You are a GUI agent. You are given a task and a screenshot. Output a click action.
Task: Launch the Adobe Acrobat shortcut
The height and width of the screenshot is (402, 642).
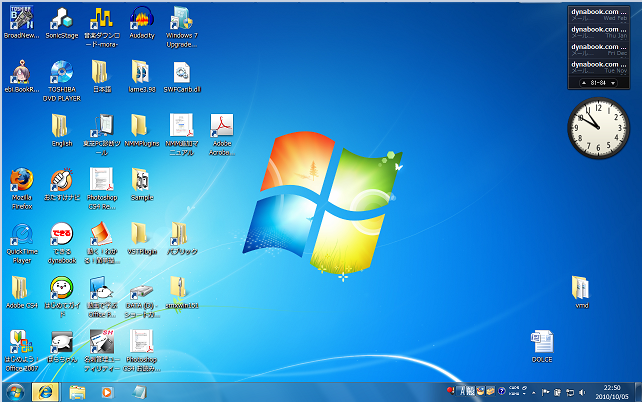tap(222, 135)
